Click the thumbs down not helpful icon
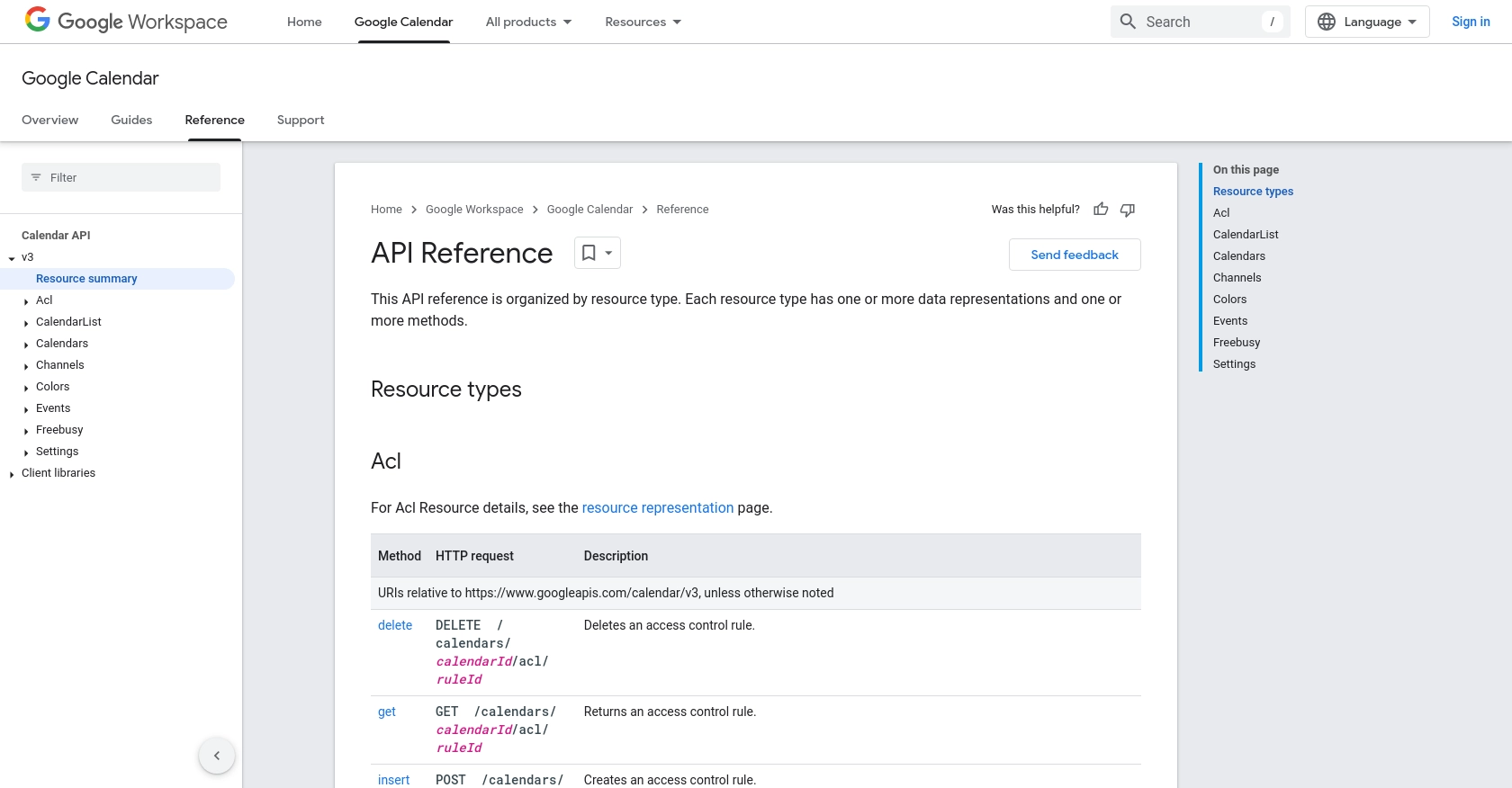The width and height of the screenshot is (1512, 788). [1128, 210]
